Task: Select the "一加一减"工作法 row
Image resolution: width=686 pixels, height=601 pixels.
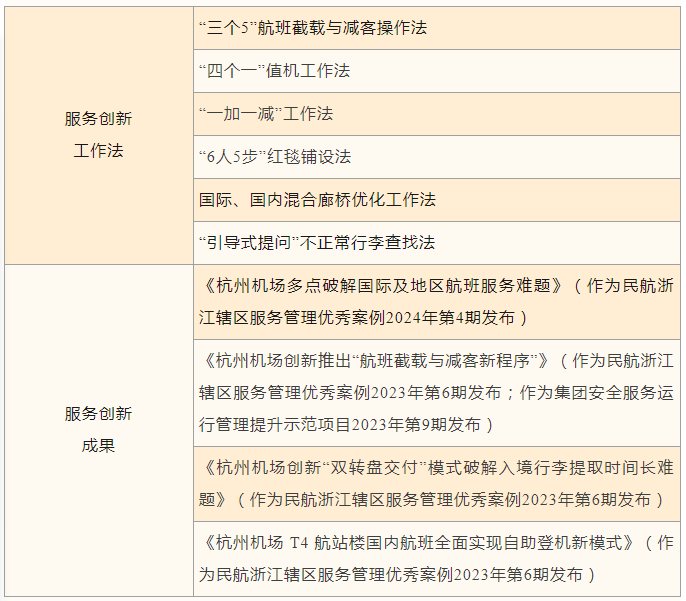Action: (437, 114)
